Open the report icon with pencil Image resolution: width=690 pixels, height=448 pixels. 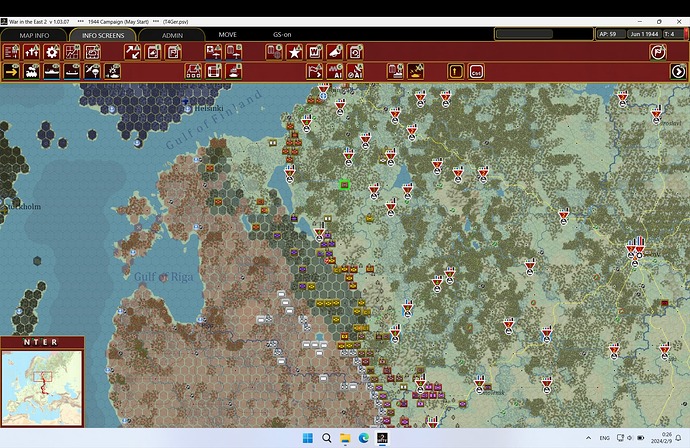click(x=153, y=52)
